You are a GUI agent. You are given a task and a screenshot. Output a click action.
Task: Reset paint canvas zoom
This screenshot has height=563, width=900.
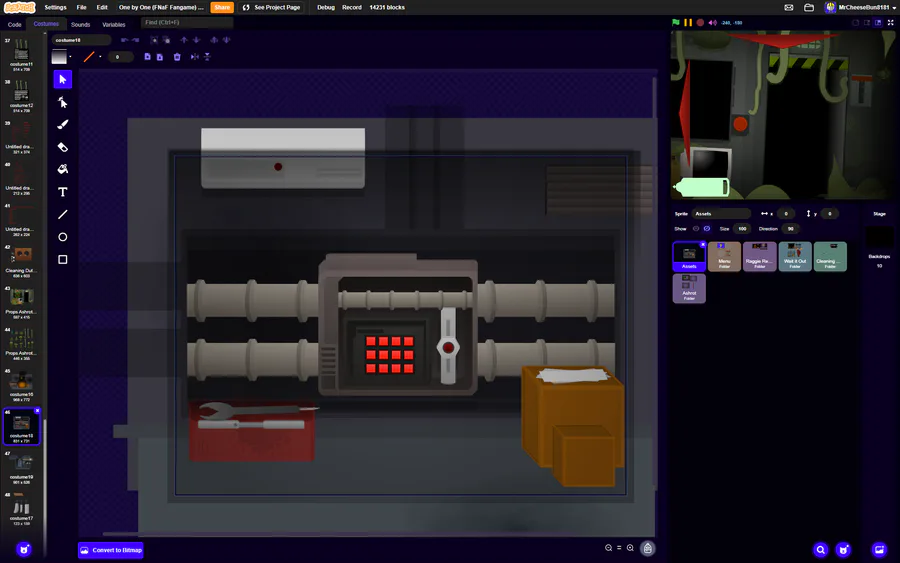tap(619, 548)
